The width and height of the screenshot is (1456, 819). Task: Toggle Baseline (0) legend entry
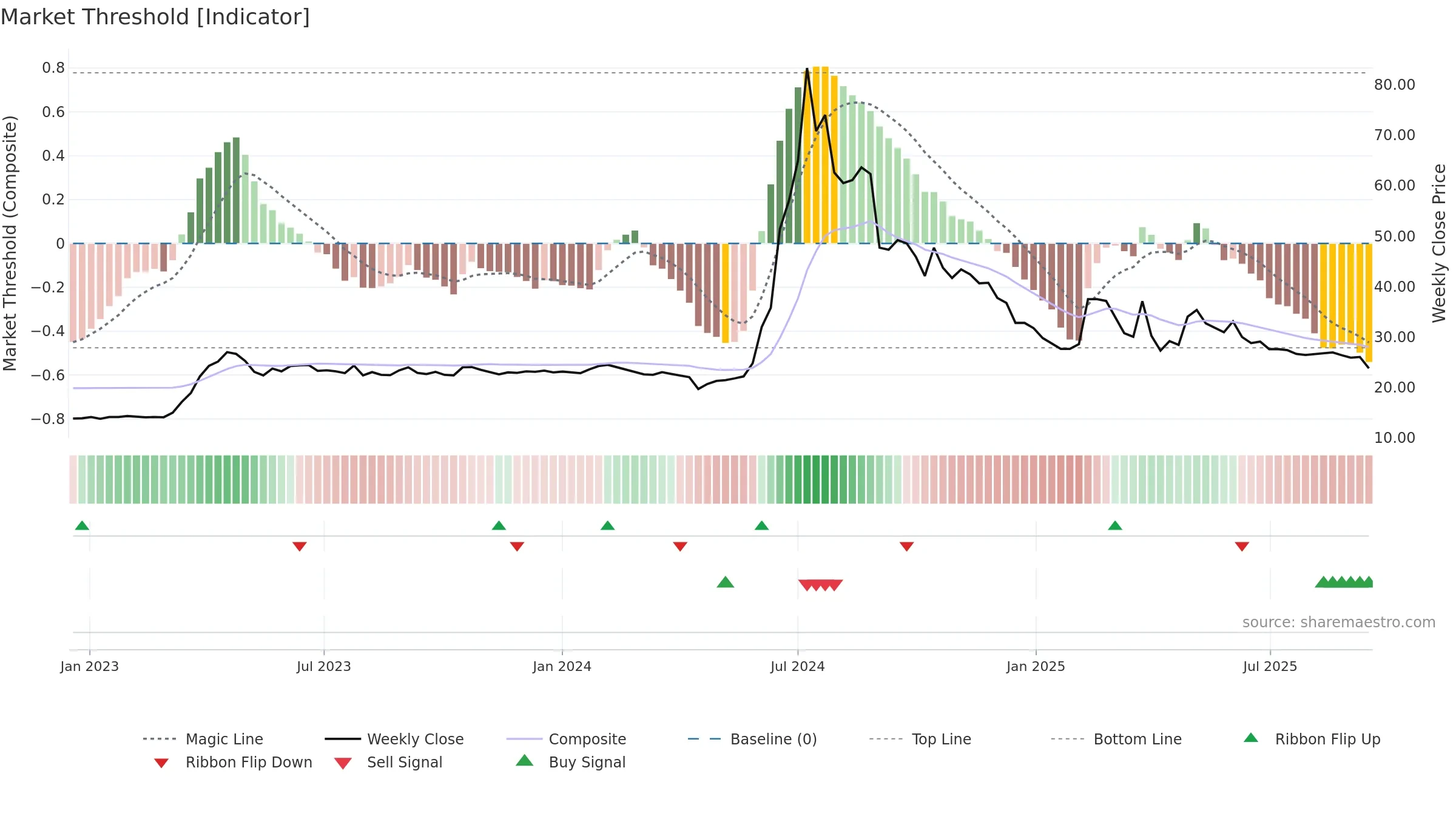click(x=752, y=739)
